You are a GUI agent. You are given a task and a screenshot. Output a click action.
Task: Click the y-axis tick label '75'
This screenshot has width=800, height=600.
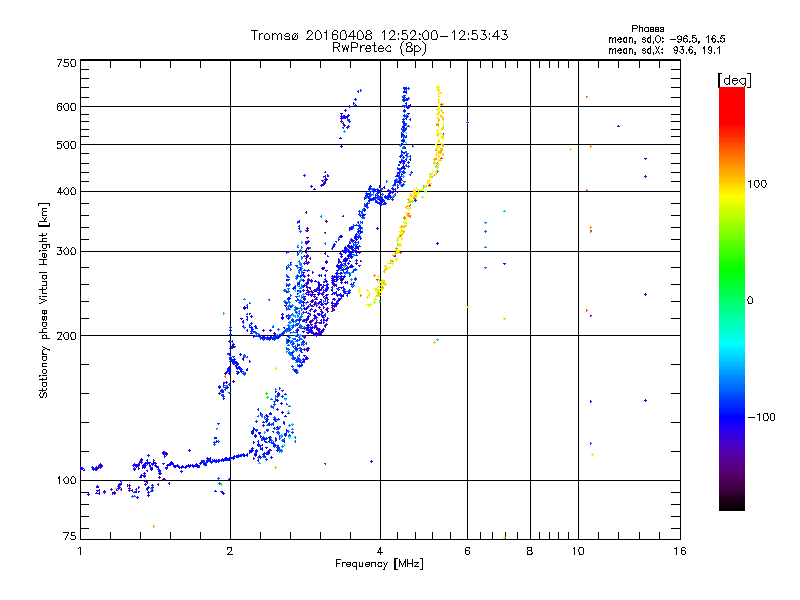(x=70, y=536)
